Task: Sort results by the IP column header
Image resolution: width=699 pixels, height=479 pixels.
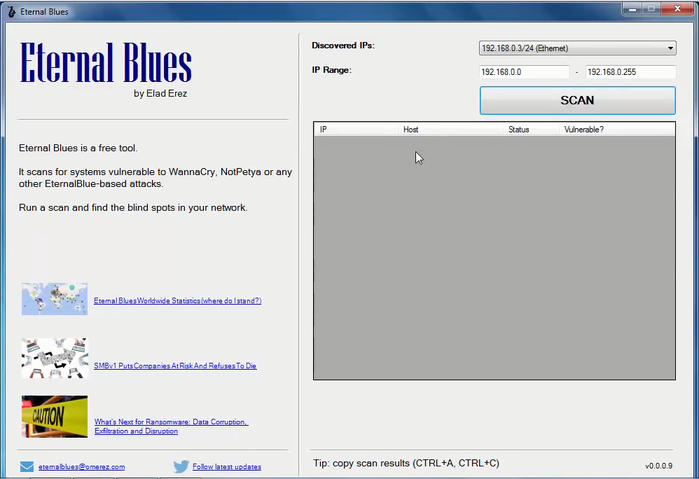Action: [x=356, y=129]
